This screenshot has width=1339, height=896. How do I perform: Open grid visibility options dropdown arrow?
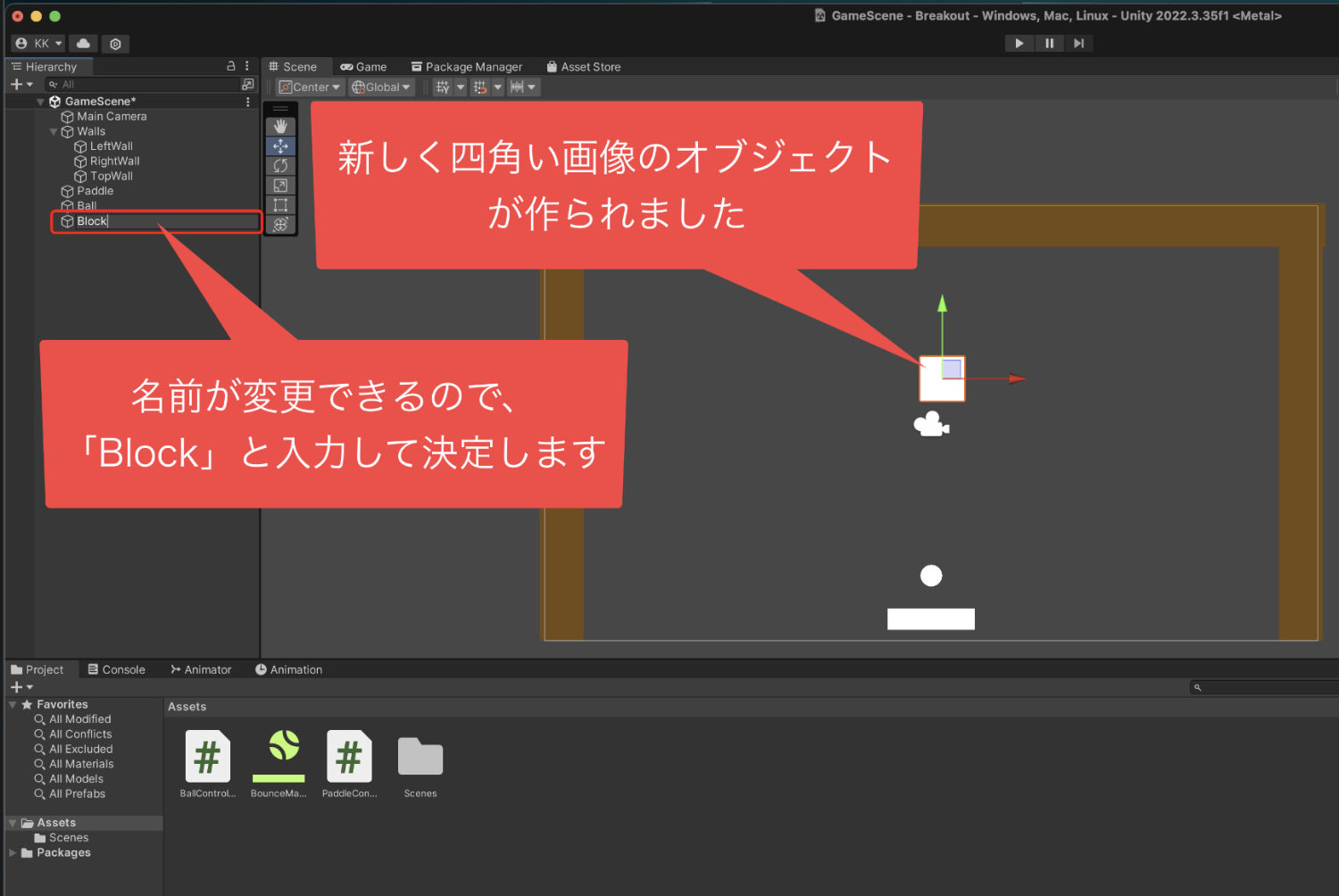(461, 87)
